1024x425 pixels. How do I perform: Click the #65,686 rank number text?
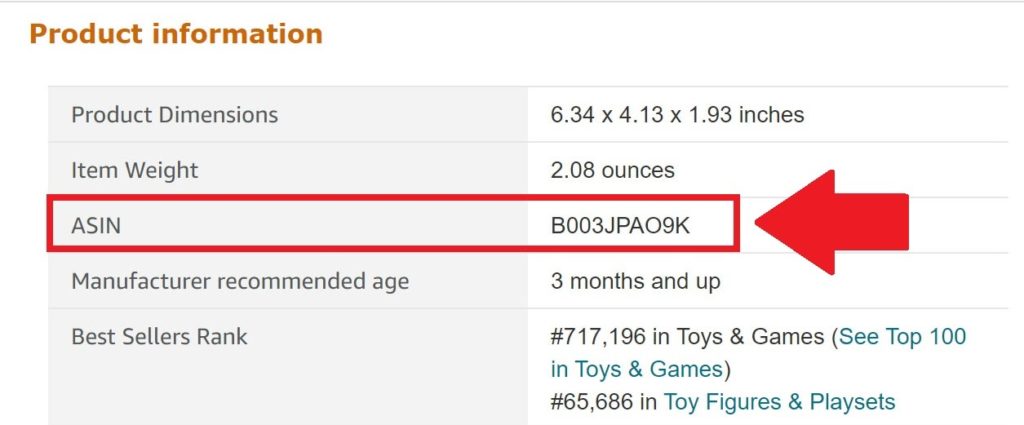pos(592,401)
